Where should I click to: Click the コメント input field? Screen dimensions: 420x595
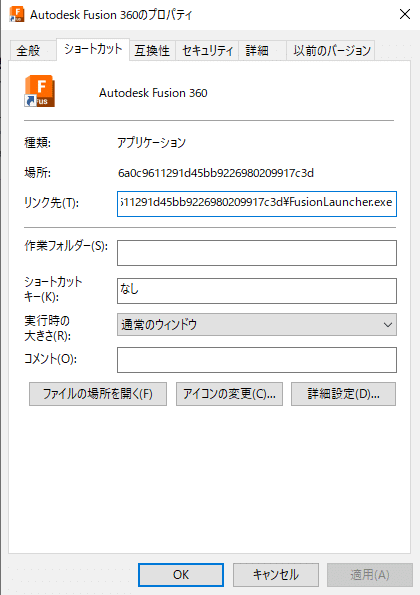pyautogui.click(x=257, y=360)
